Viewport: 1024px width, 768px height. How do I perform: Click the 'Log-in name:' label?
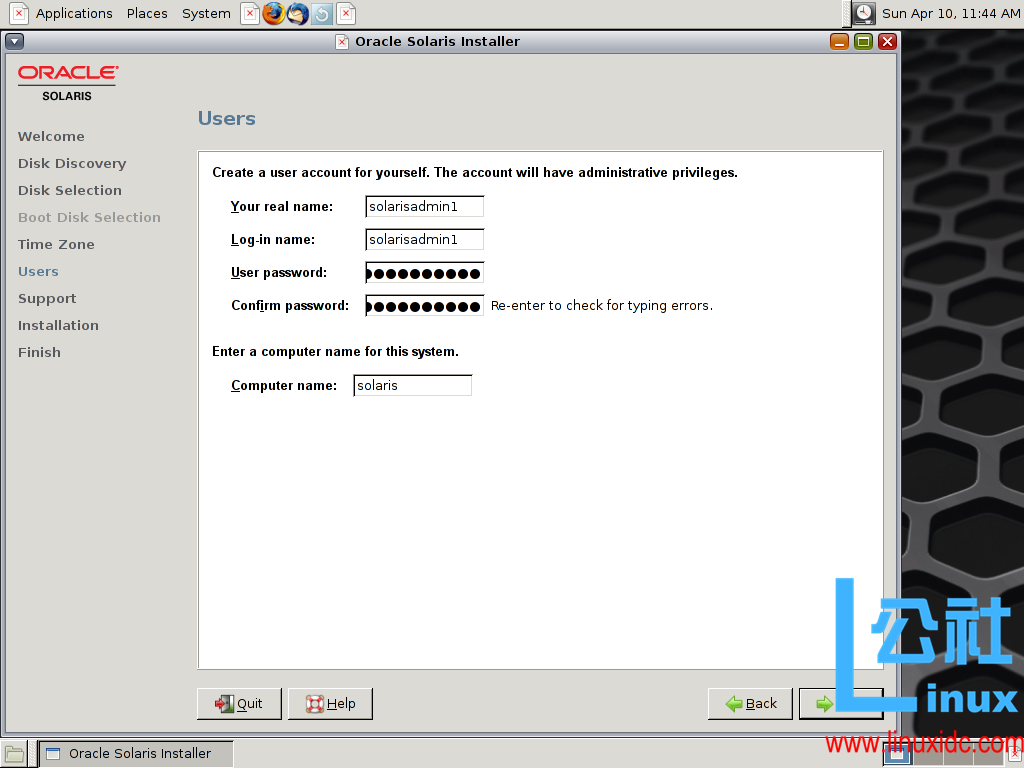click(x=272, y=240)
